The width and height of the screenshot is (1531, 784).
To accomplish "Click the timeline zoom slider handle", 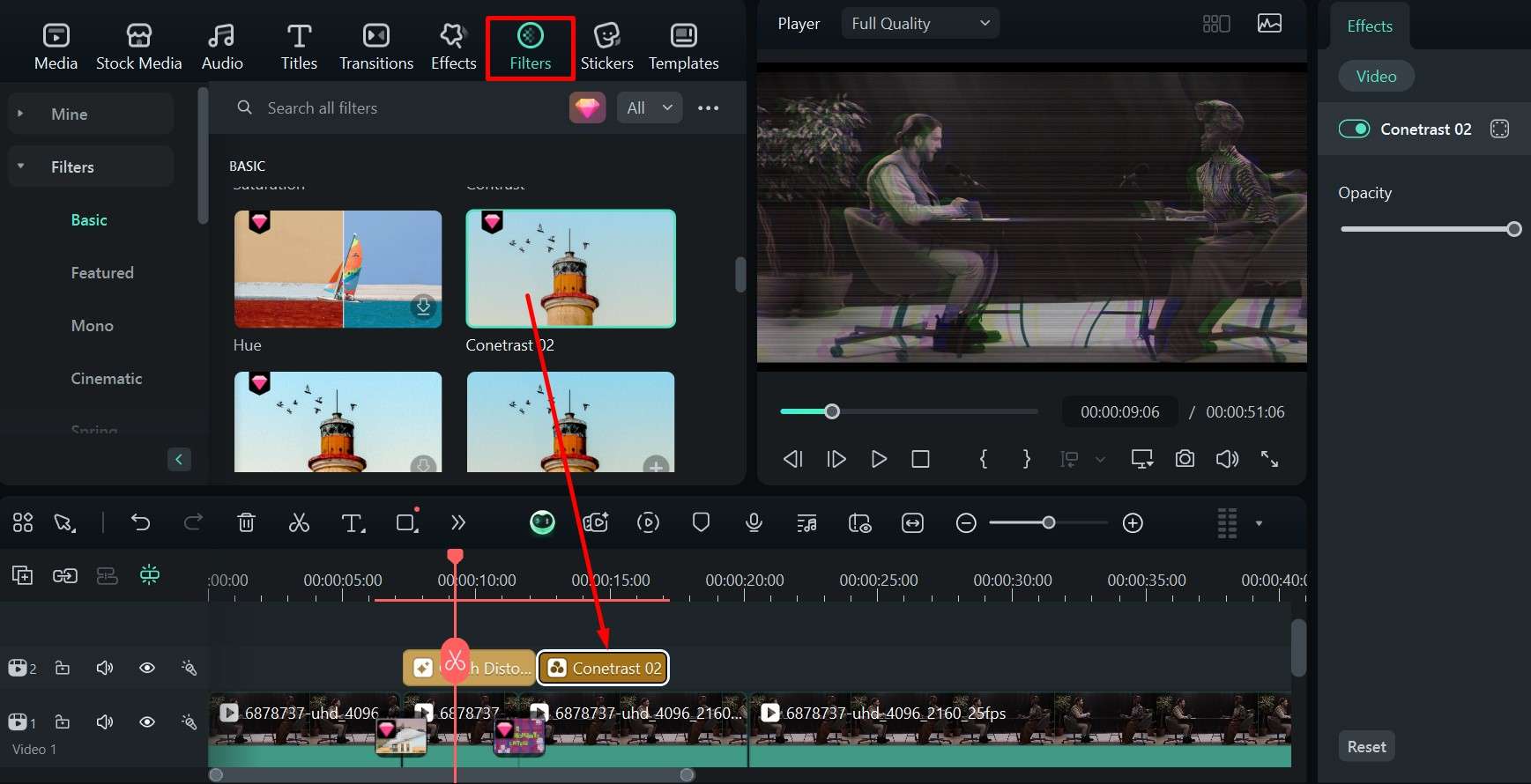I will tap(1048, 522).
